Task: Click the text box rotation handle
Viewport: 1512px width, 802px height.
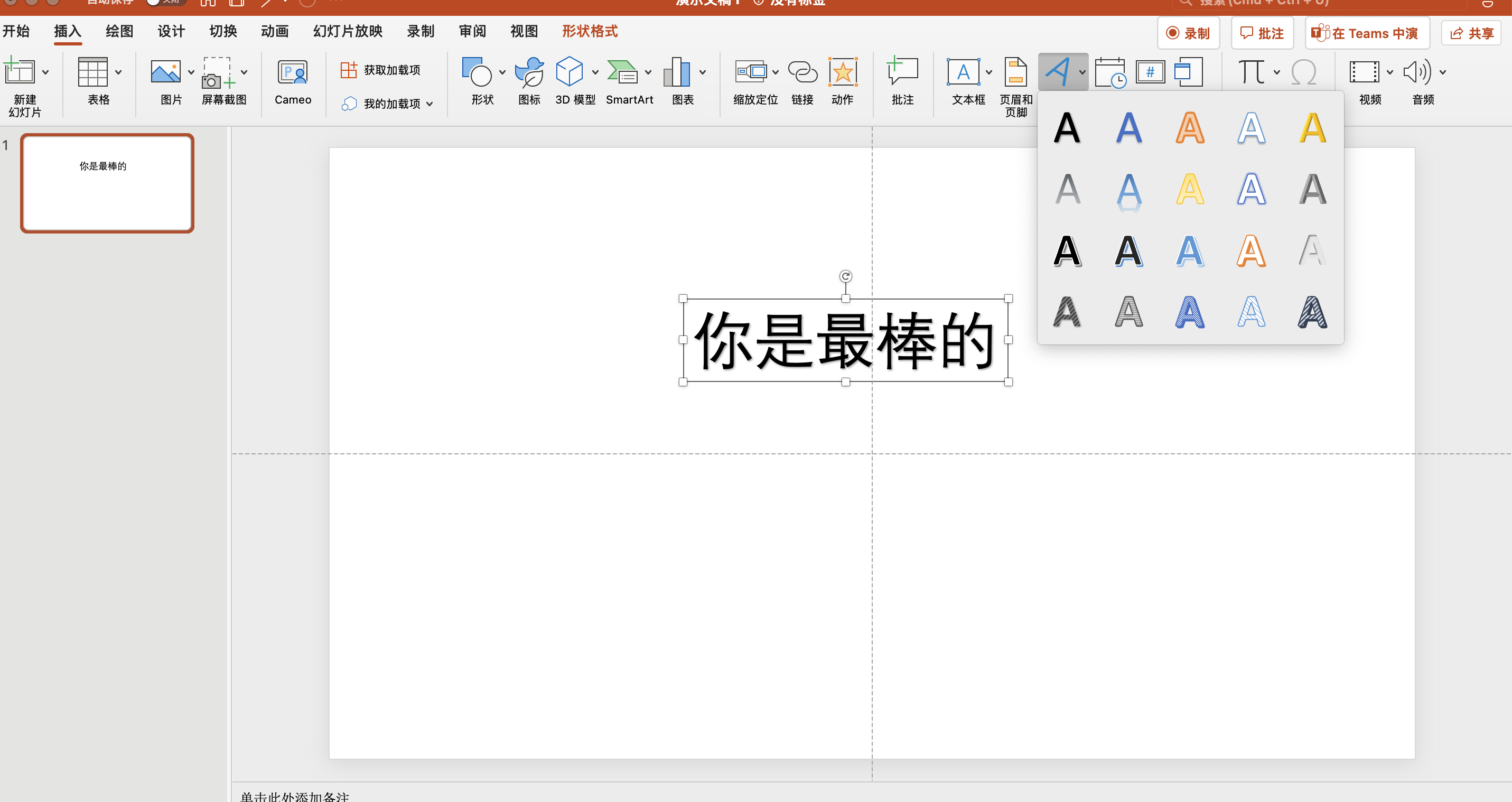Action: (845, 276)
